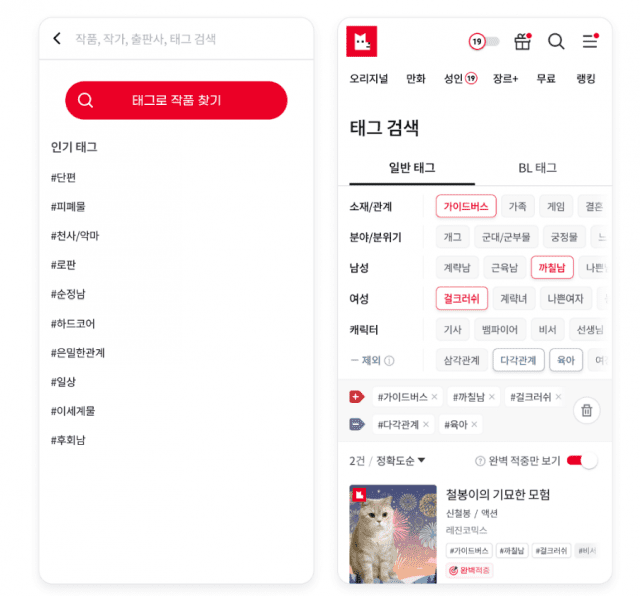Remove the #걸크러쉬 selected tag

click(x=558, y=397)
